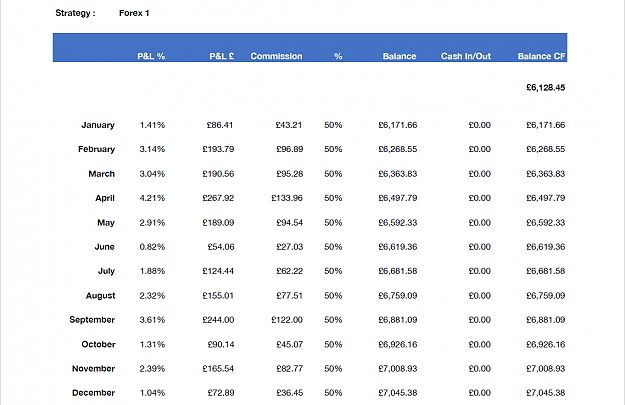
Task: Click the "Balance" column header
Action: click(399, 56)
